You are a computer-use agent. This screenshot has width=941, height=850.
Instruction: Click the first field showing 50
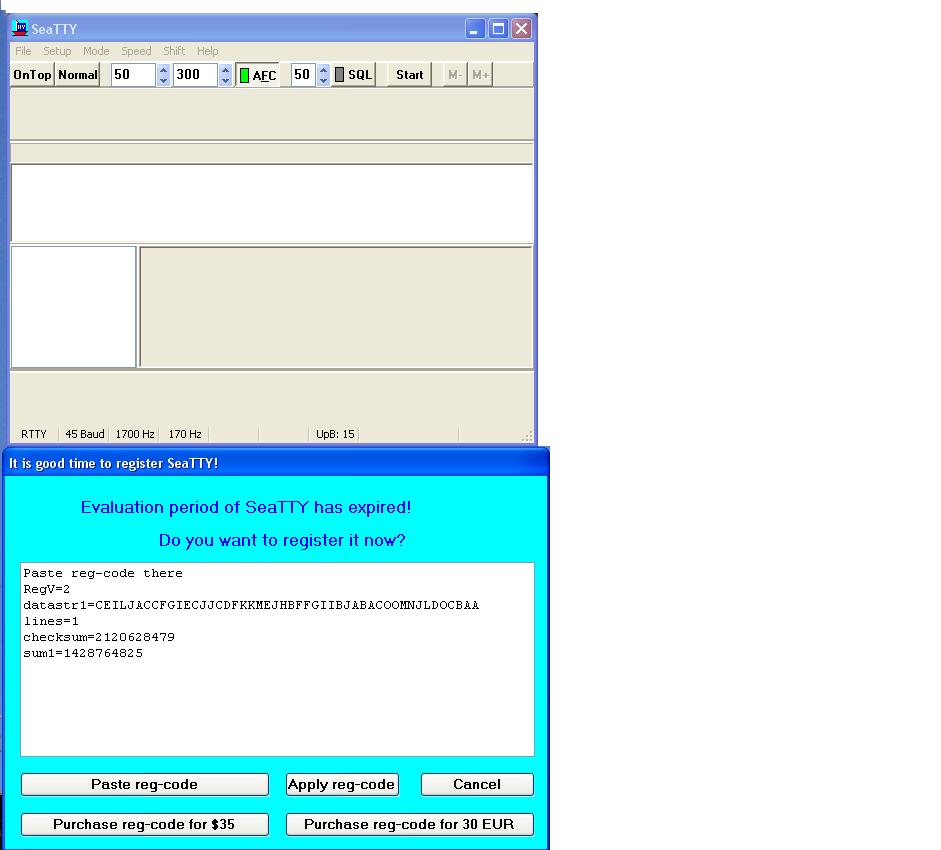[133, 75]
